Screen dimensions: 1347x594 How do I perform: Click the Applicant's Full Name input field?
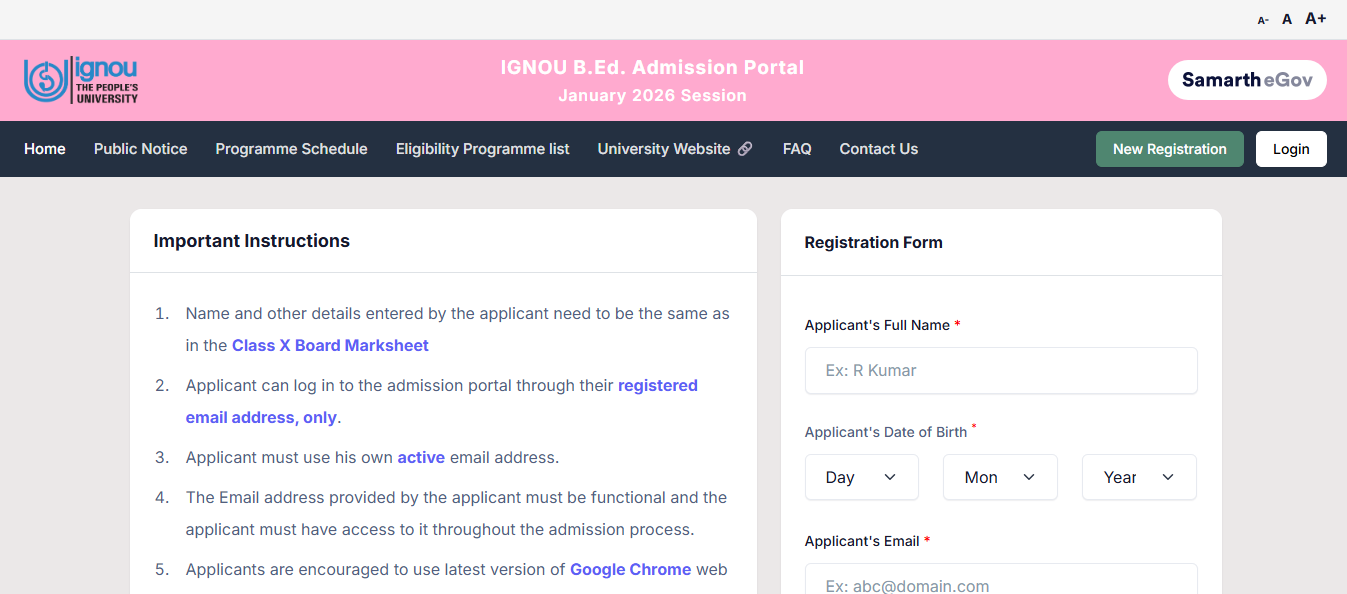tap(1000, 370)
